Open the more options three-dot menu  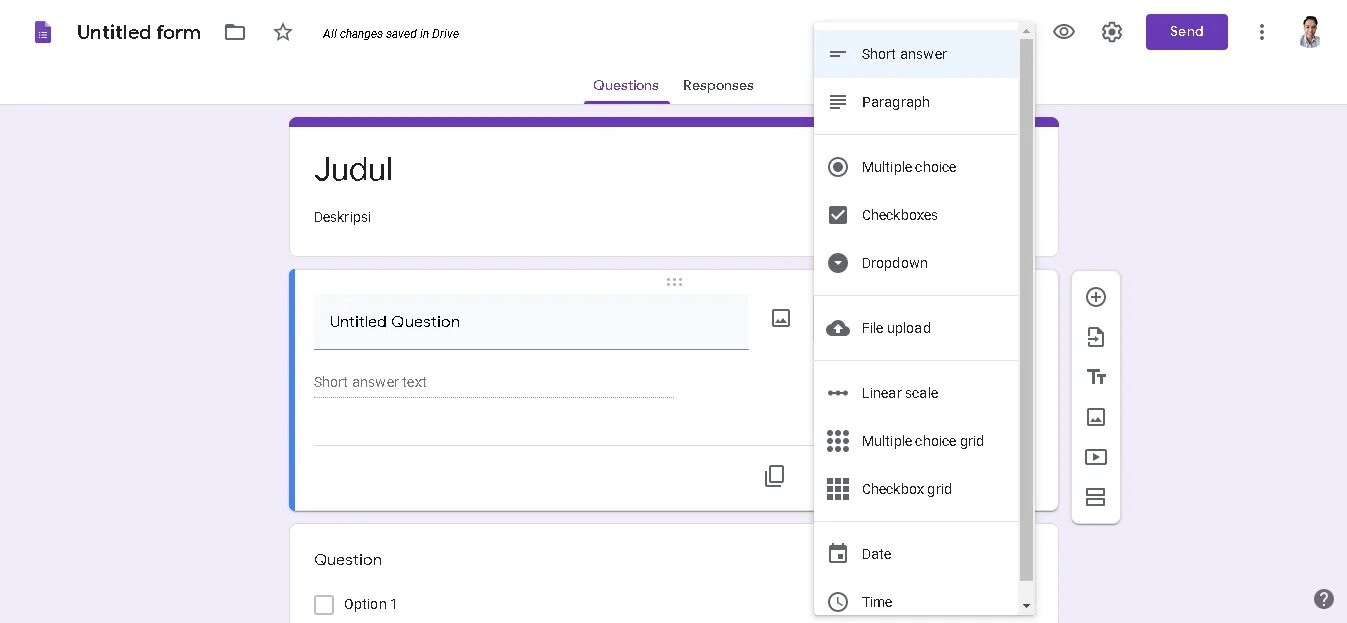point(1262,32)
